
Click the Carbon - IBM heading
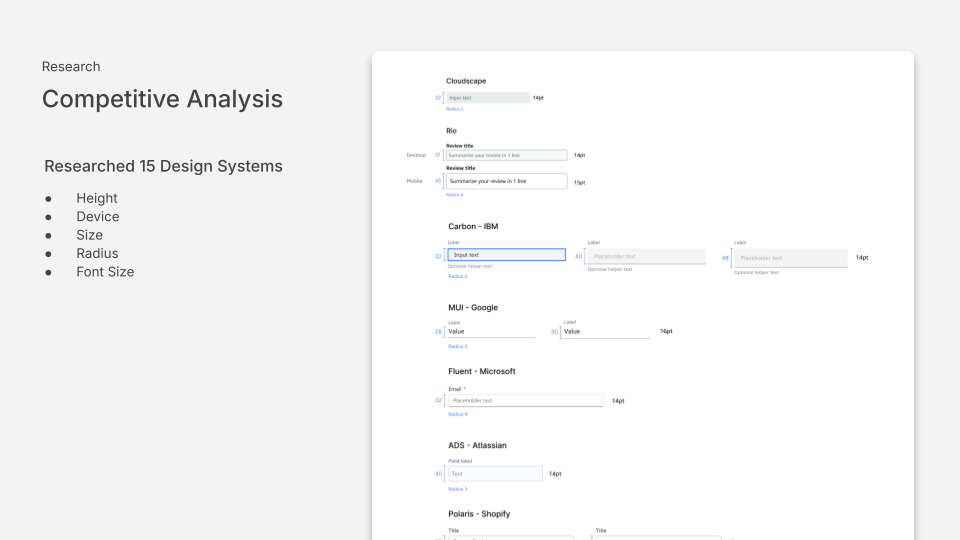coord(473,226)
